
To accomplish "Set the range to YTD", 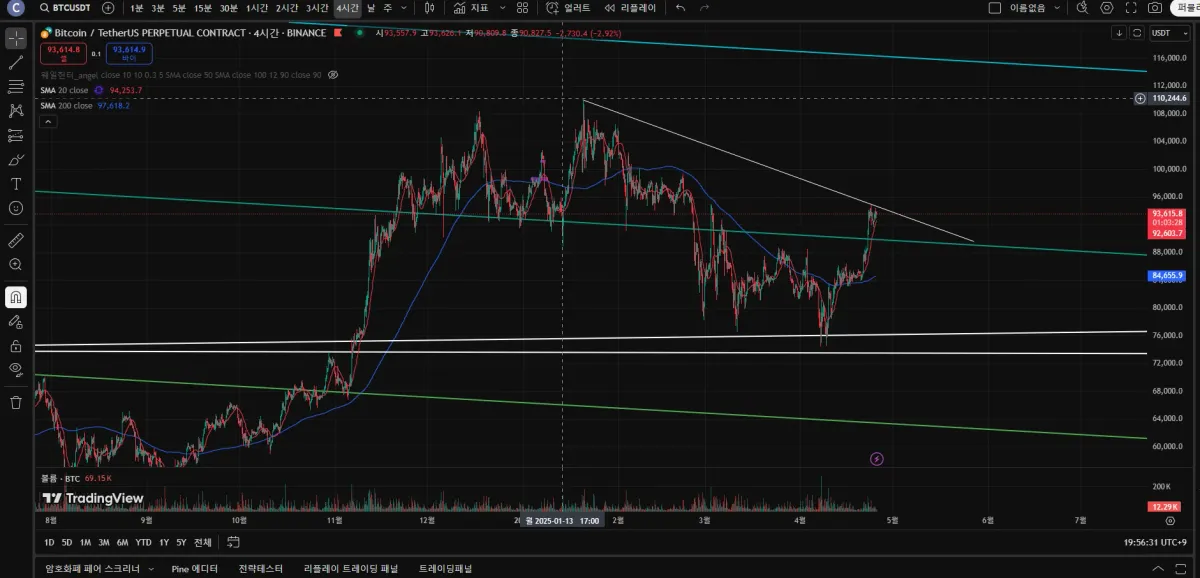I will pos(144,542).
